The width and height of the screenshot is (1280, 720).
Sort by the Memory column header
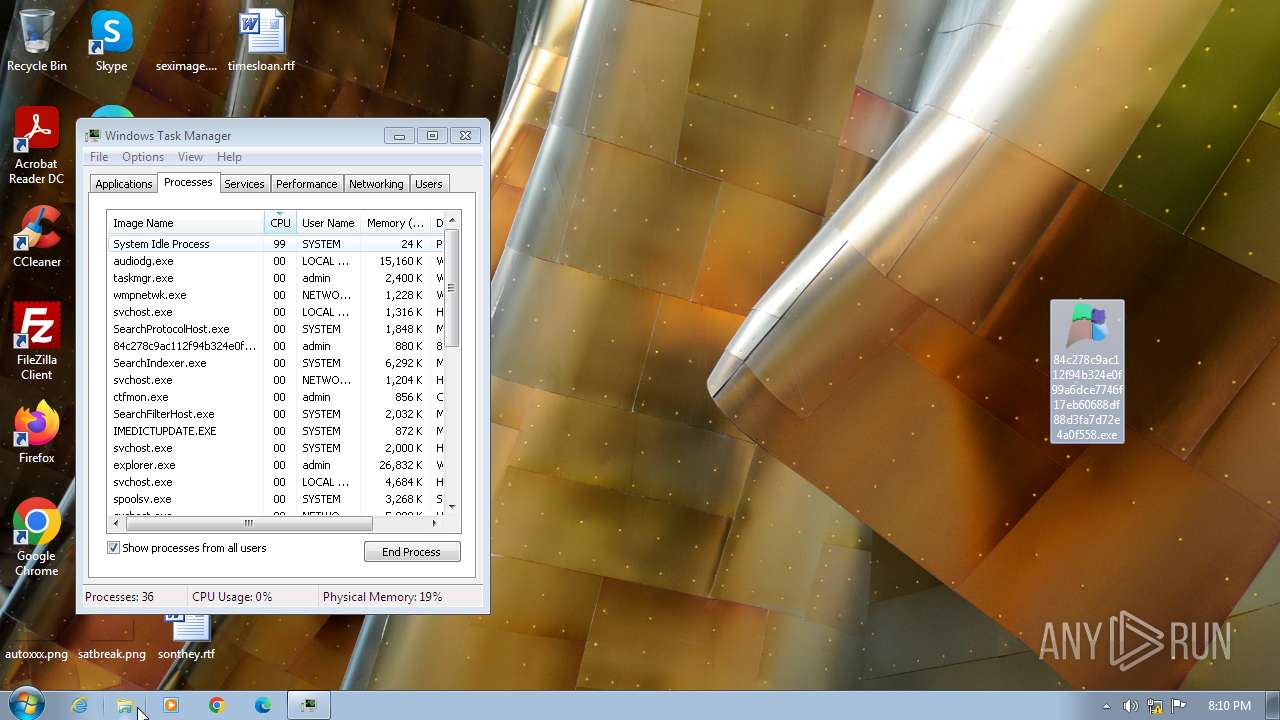coord(395,223)
